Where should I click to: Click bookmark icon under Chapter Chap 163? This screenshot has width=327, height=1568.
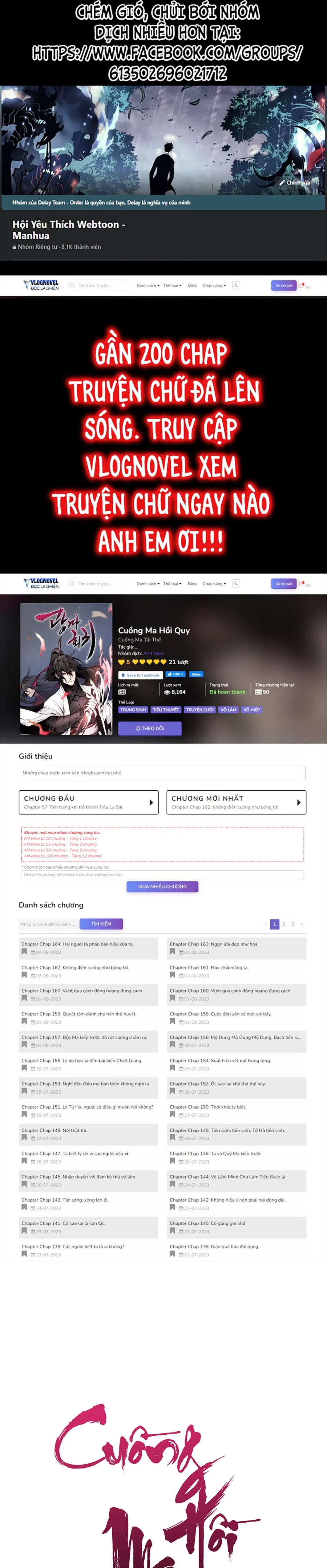172,951
